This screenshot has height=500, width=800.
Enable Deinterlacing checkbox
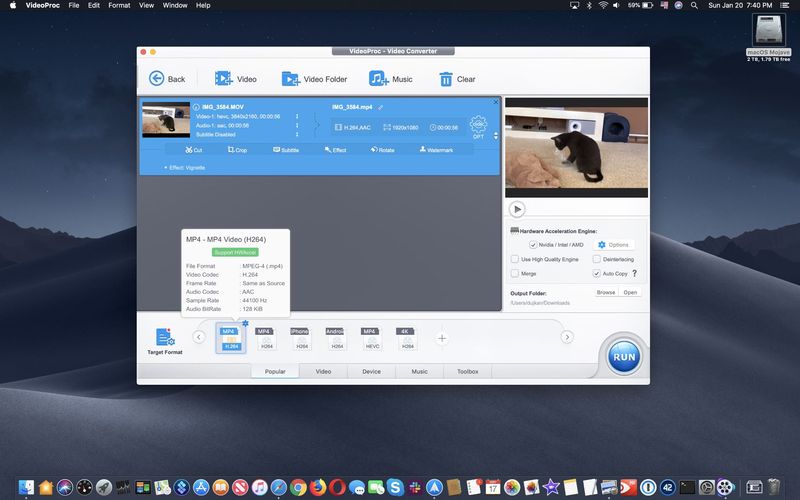[x=596, y=259]
